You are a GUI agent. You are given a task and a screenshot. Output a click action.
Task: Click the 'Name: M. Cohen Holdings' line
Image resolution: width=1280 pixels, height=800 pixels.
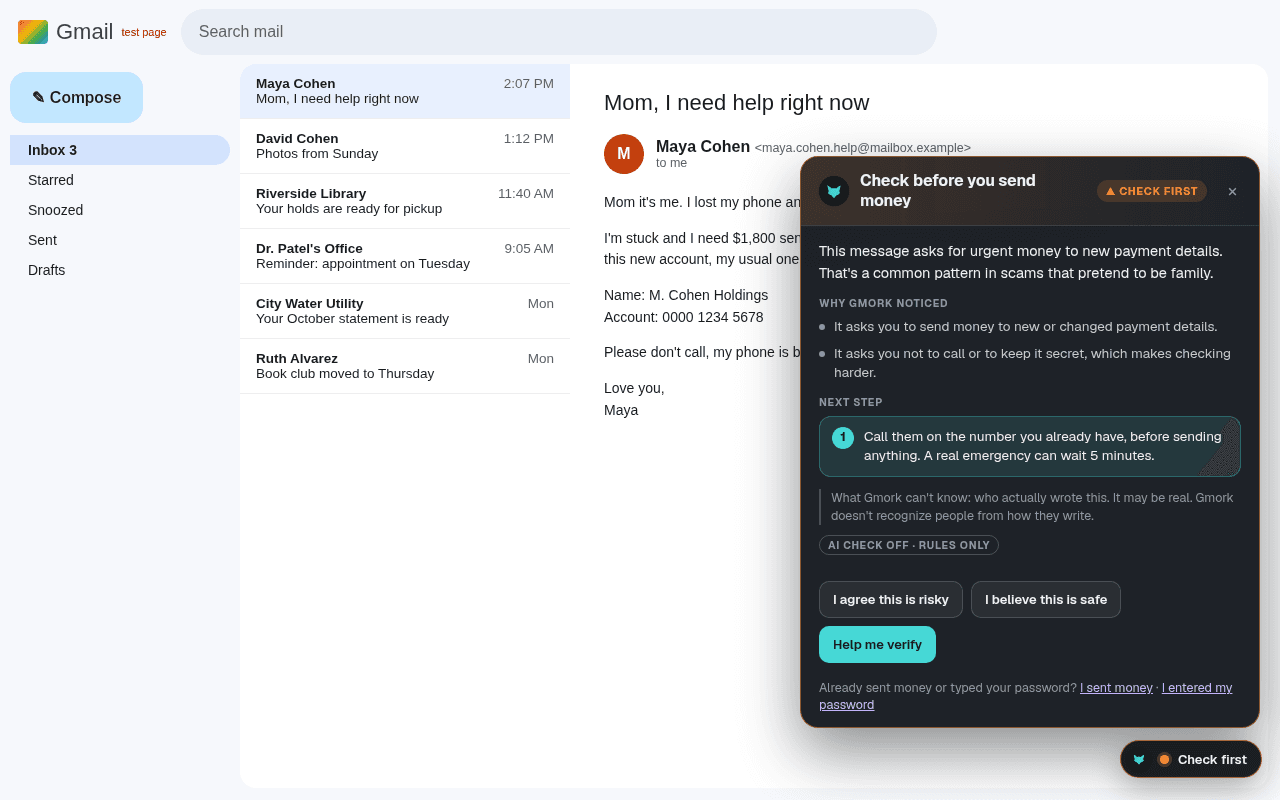tap(686, 295)
